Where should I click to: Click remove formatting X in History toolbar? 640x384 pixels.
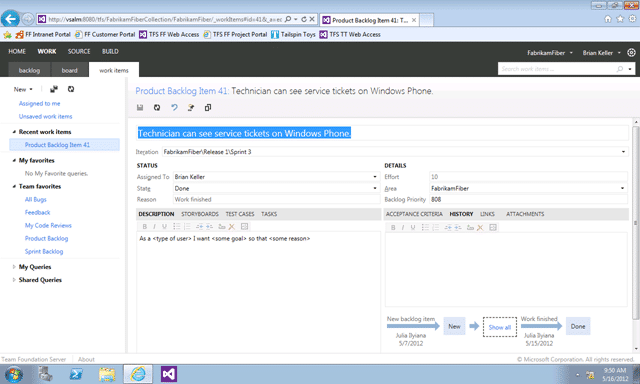coord(480,227)
